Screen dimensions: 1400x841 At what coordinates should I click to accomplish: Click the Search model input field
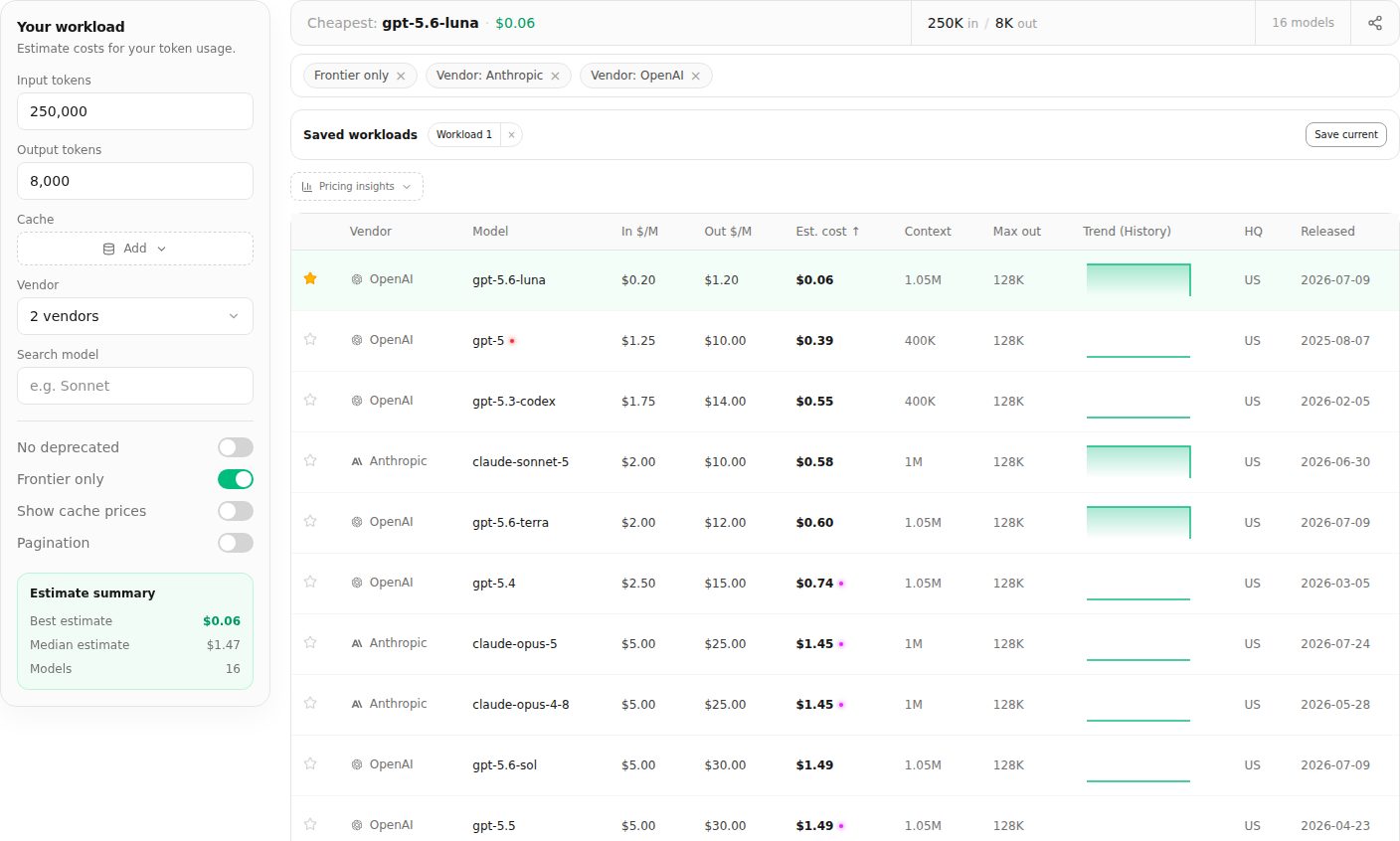pos(135,386)
